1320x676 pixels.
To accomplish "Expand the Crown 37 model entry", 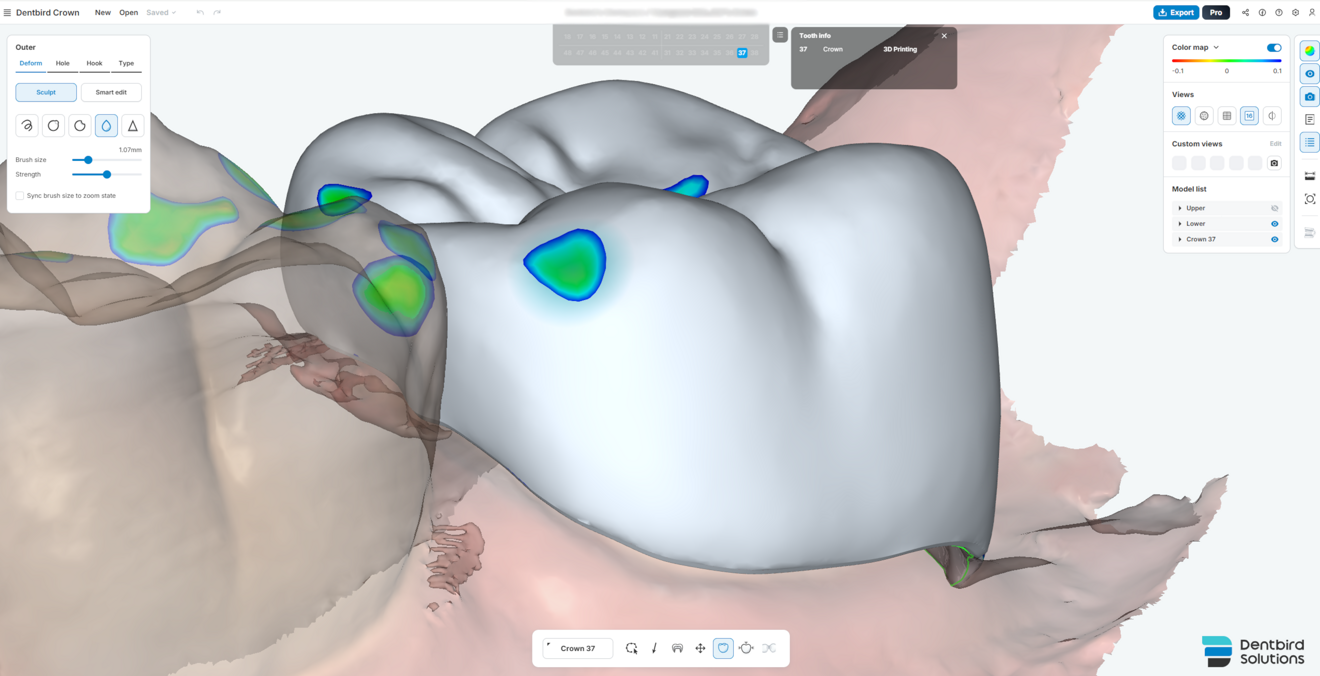I will click(x=1181, y=238).
